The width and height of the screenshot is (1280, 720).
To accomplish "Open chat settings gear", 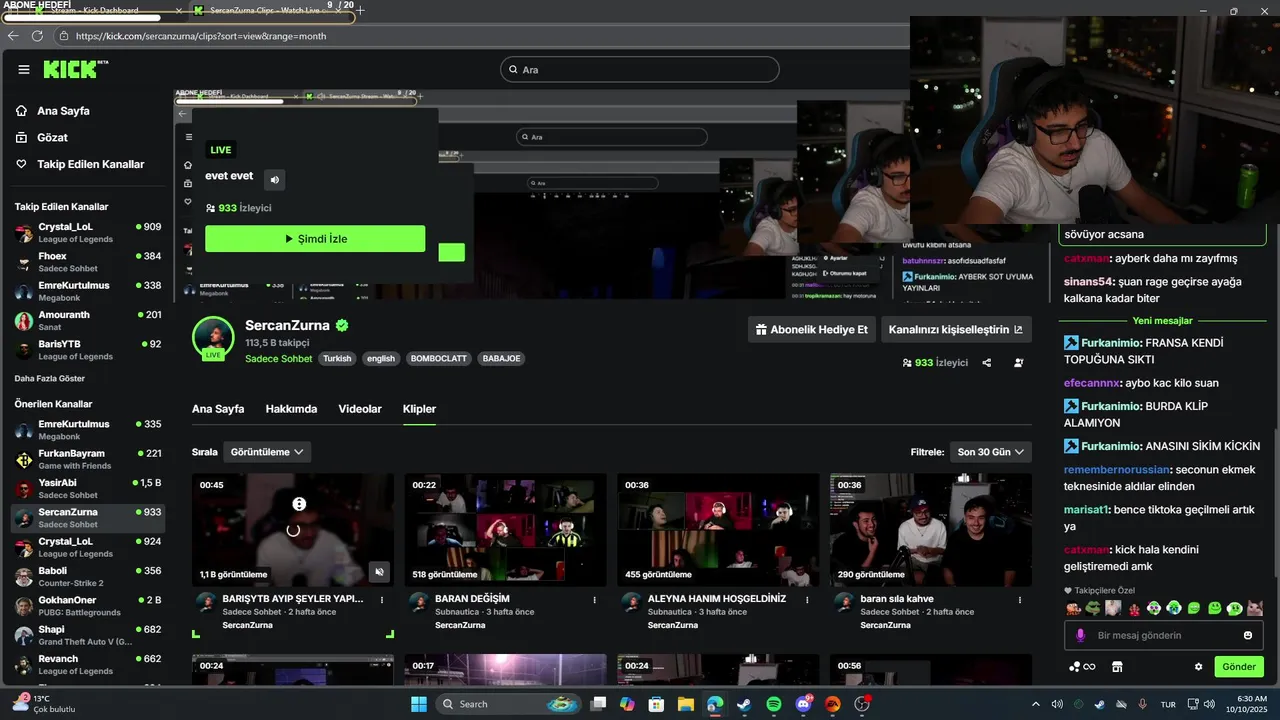I will pos(1198,667).
